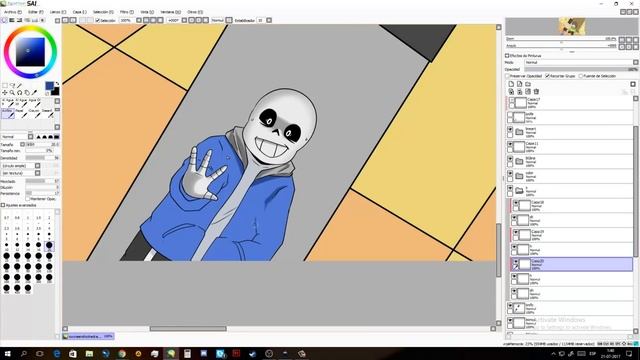This screenshot has width=640, height=360.
Task: Enable Preservar Opacidad checkbox
Action: point(508,76)
